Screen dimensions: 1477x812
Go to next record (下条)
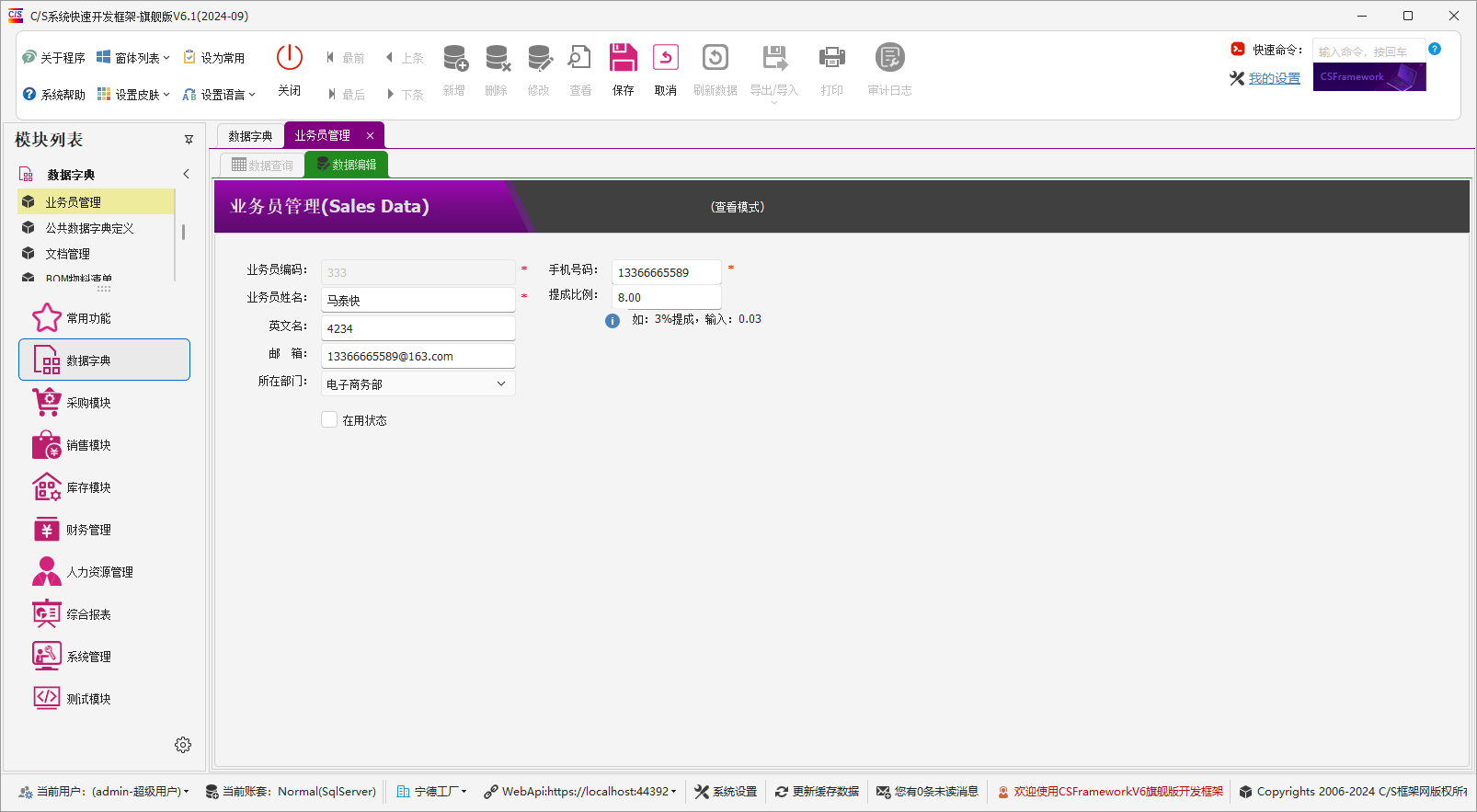click(x=406, y=94)
